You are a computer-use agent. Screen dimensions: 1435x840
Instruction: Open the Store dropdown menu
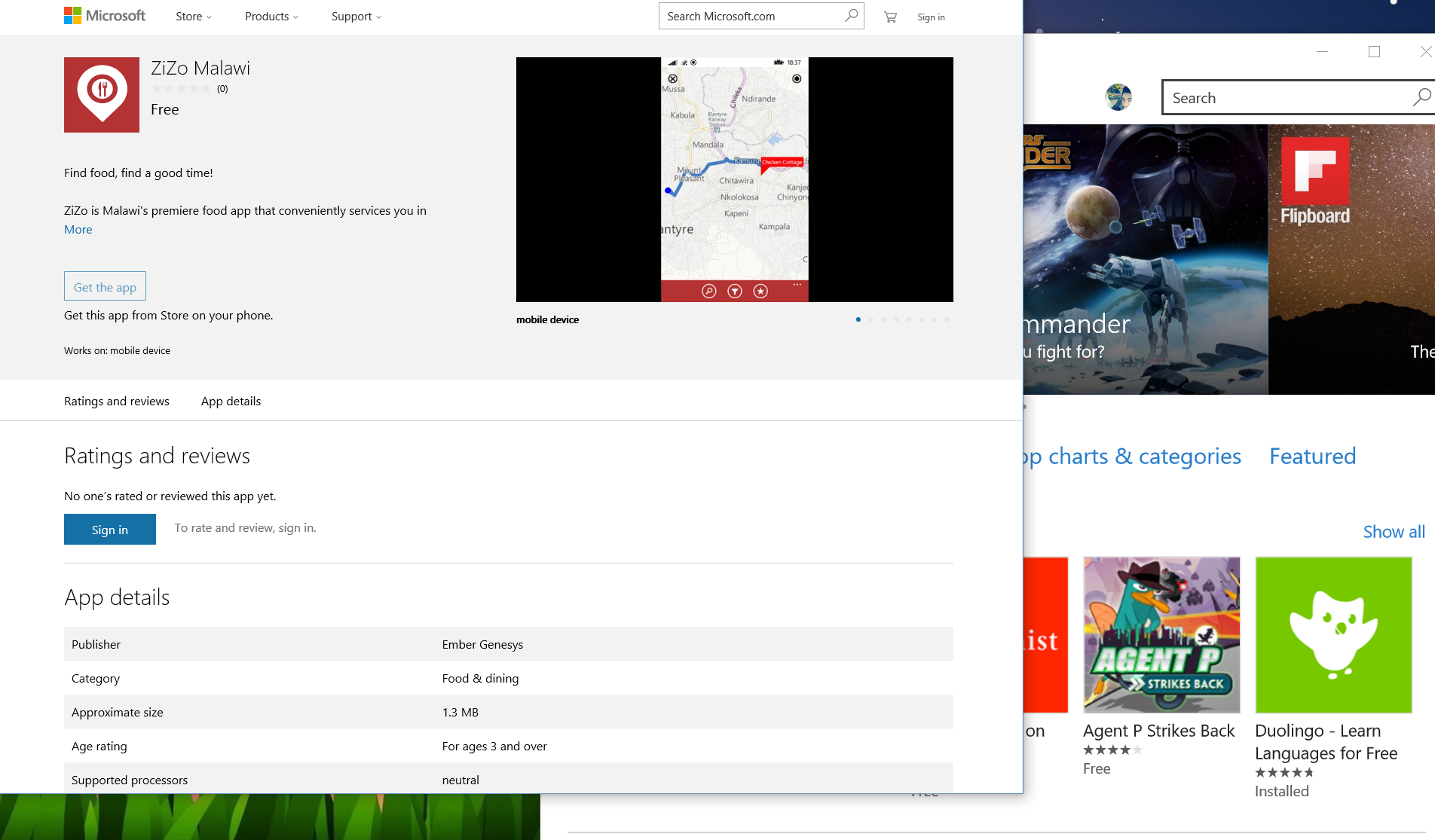click(194, 17)
